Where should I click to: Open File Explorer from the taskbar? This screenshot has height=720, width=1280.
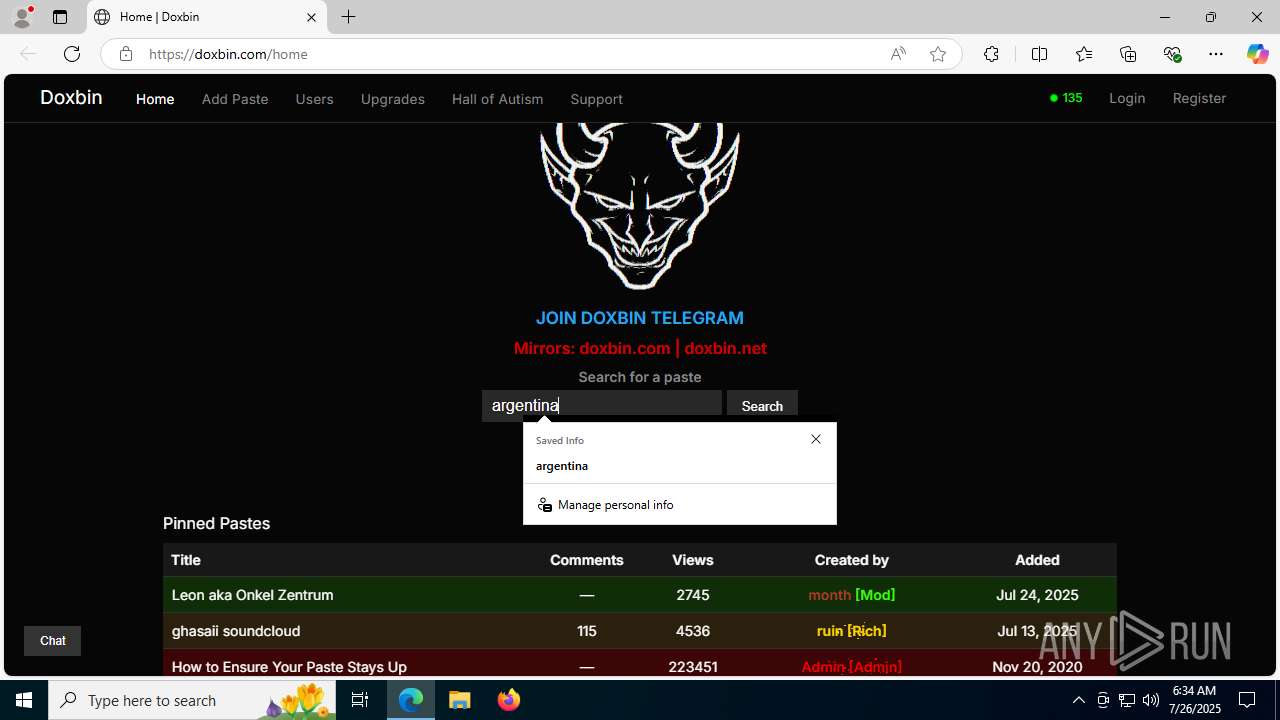coord(460,700)
